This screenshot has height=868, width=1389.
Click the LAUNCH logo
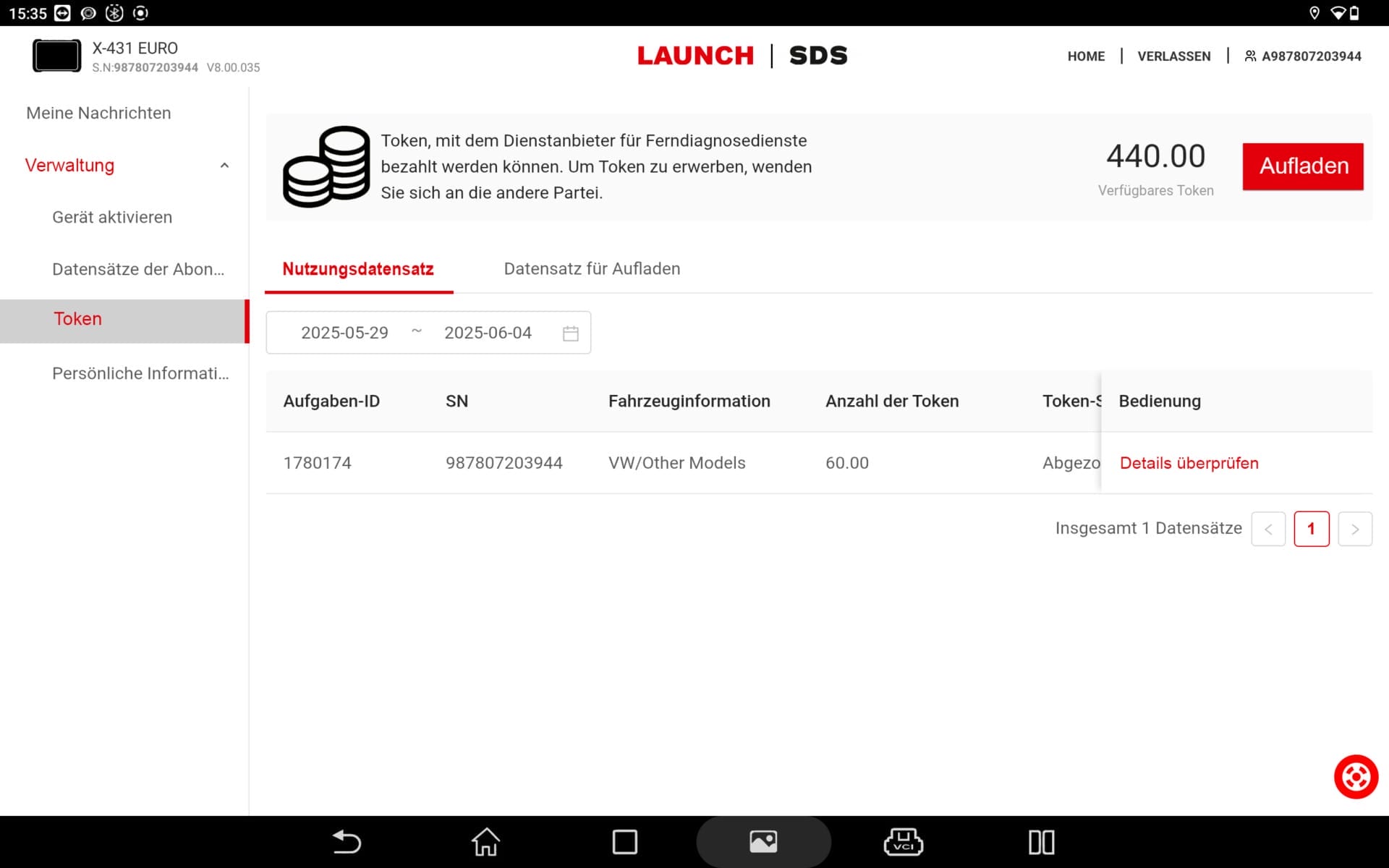coord(695,56)
